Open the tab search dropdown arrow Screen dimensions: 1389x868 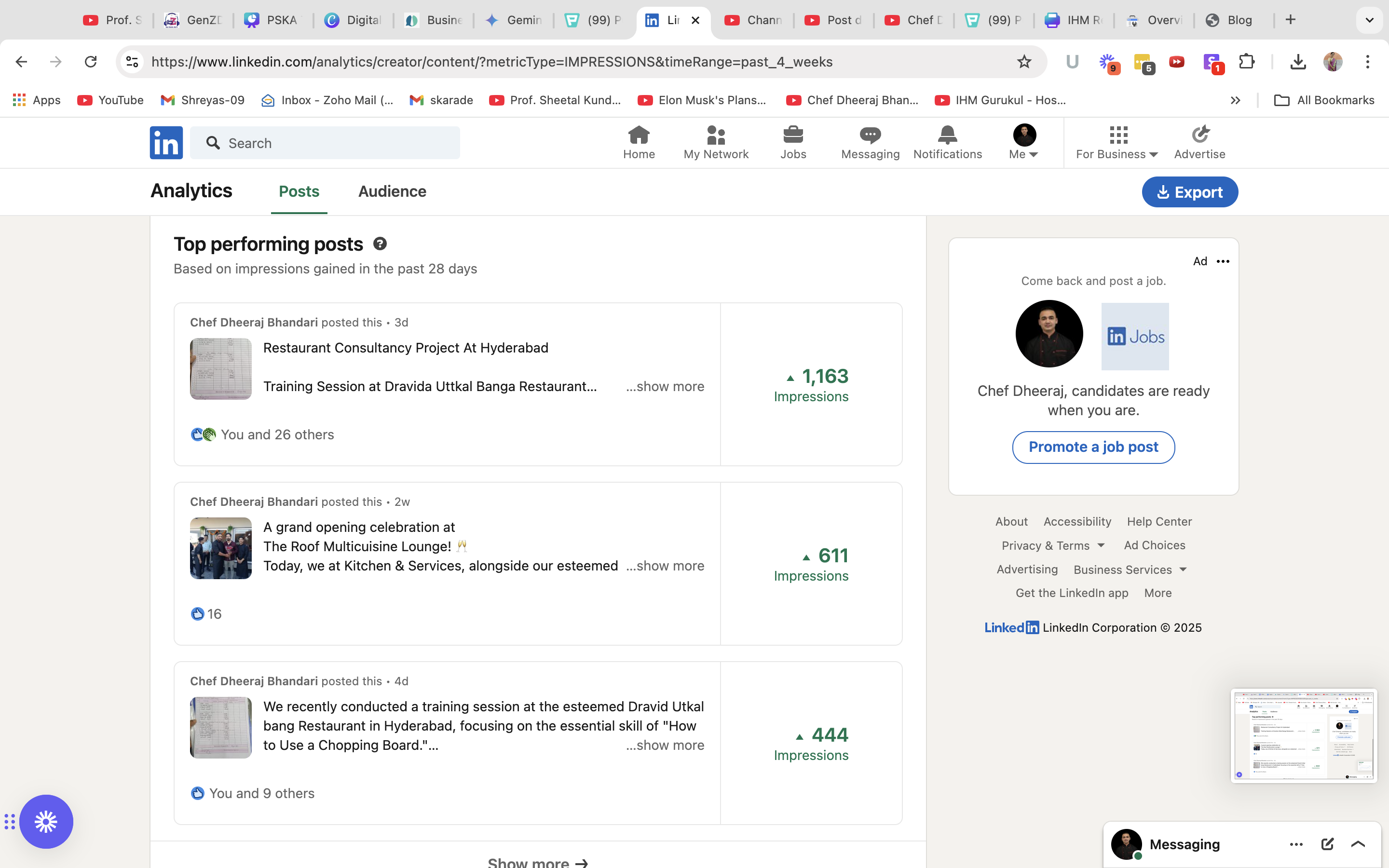point(1370,20)
